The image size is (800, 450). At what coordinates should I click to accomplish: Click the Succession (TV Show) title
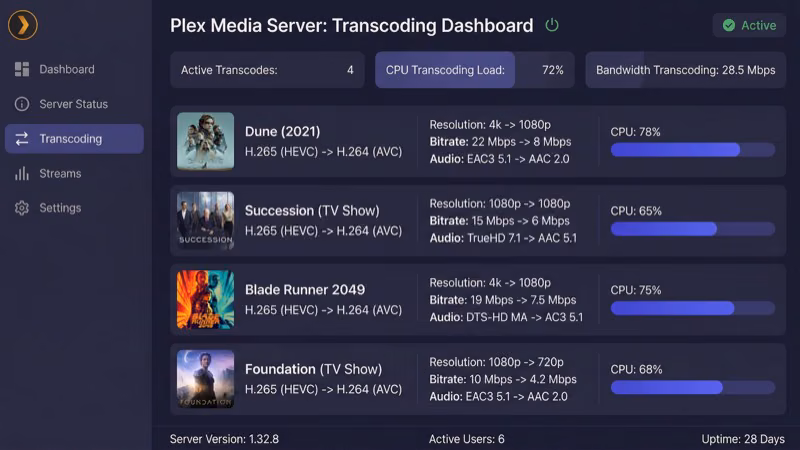coord(312,211)
